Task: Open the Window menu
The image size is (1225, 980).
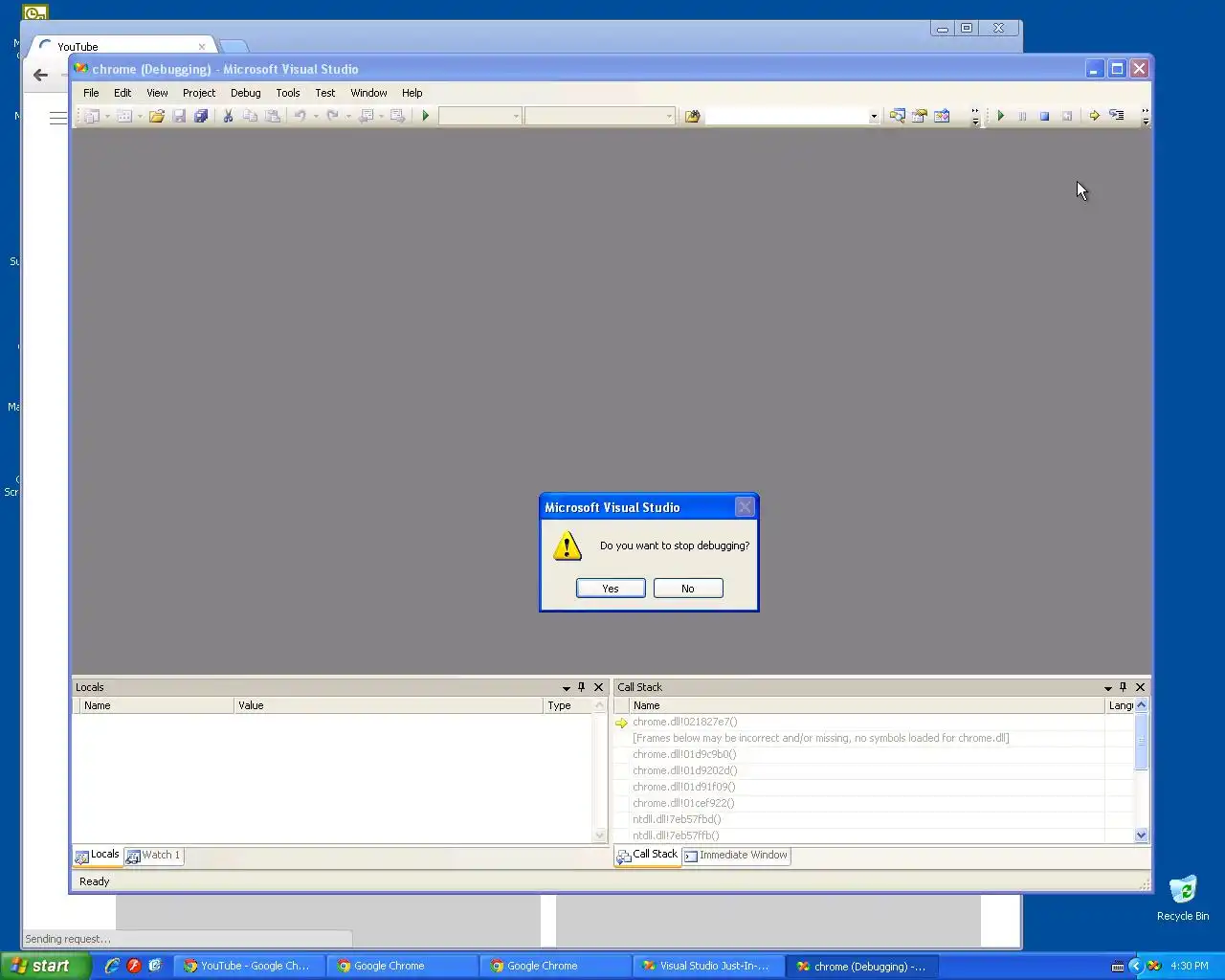Action: (368, 93)
